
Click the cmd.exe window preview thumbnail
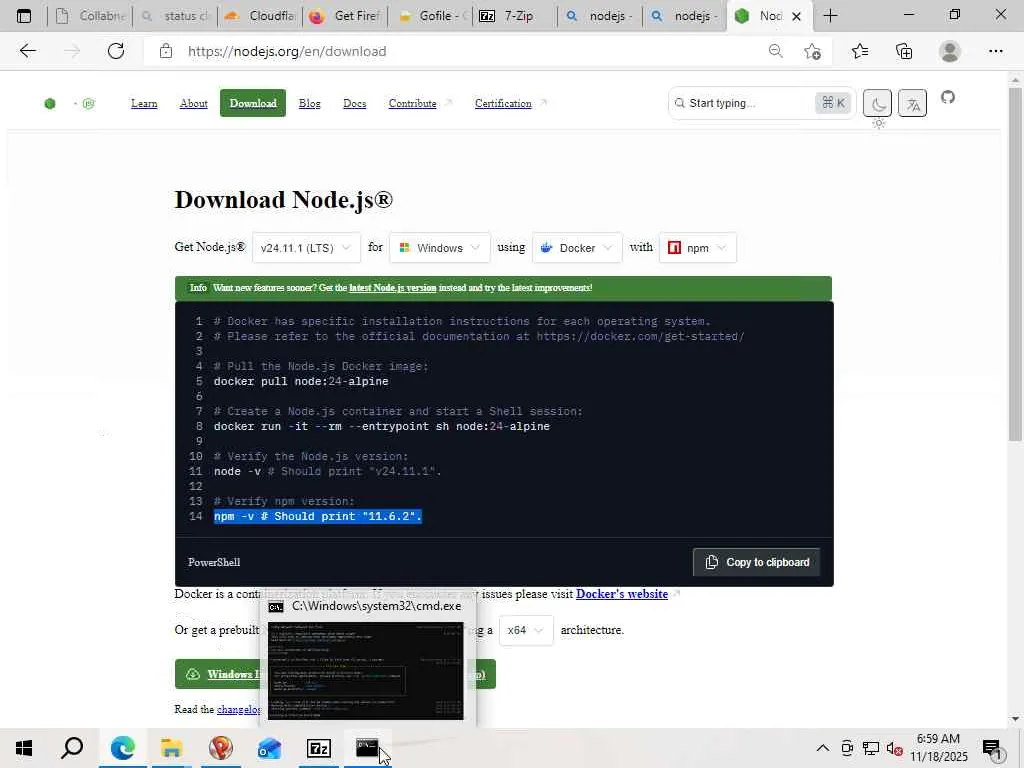pos(366,671)
